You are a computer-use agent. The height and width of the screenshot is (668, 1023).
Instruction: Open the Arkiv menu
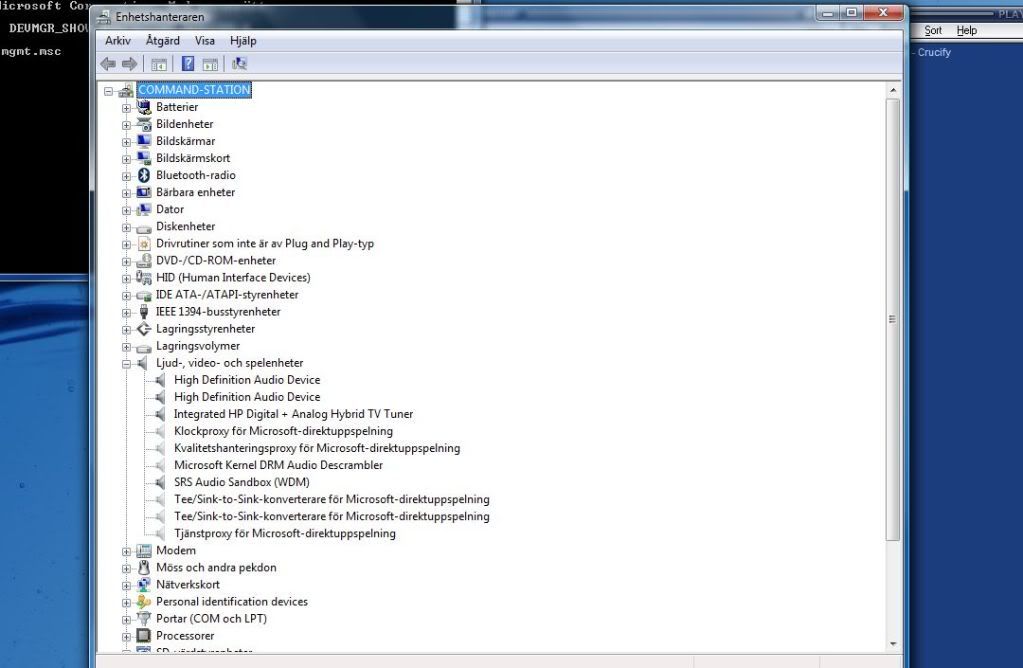click(x=118, y=40)
